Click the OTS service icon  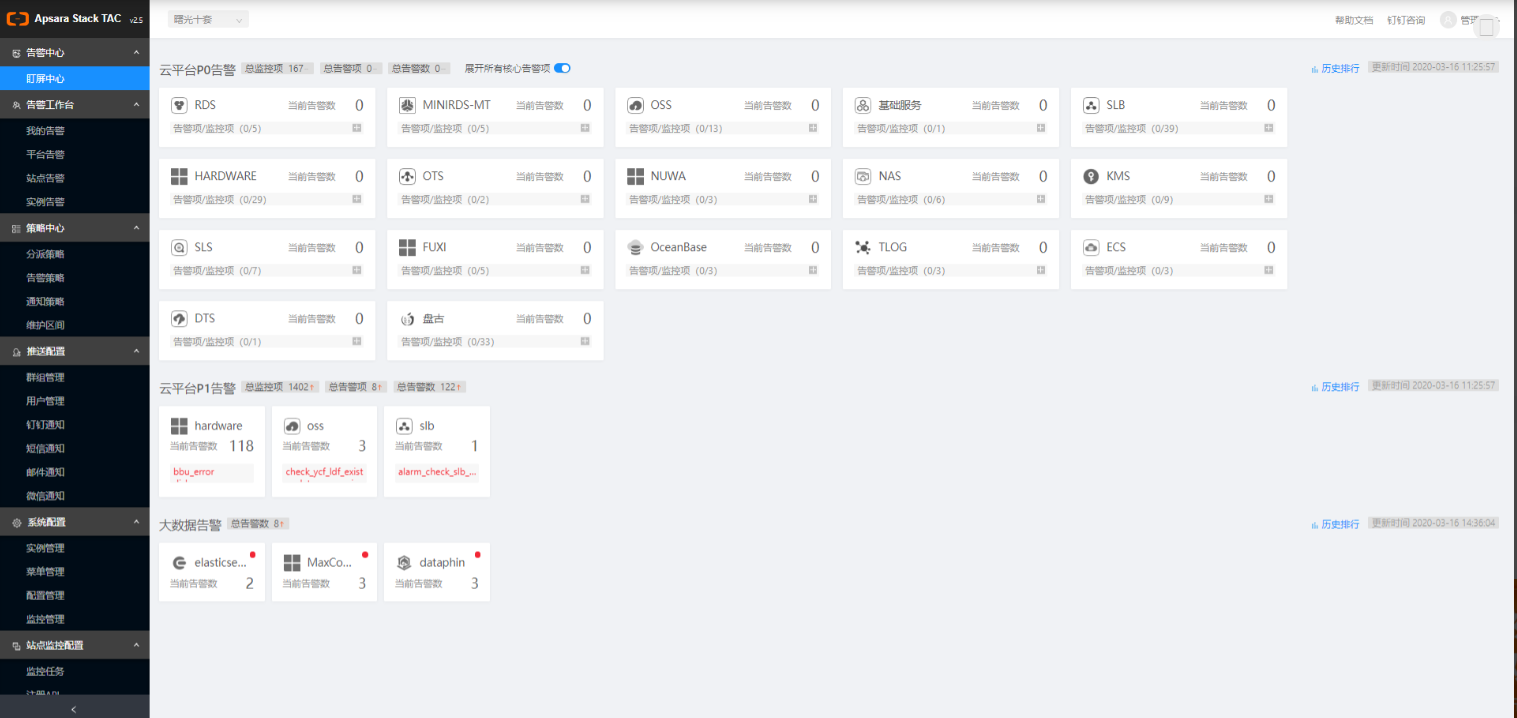pos(407,176)
